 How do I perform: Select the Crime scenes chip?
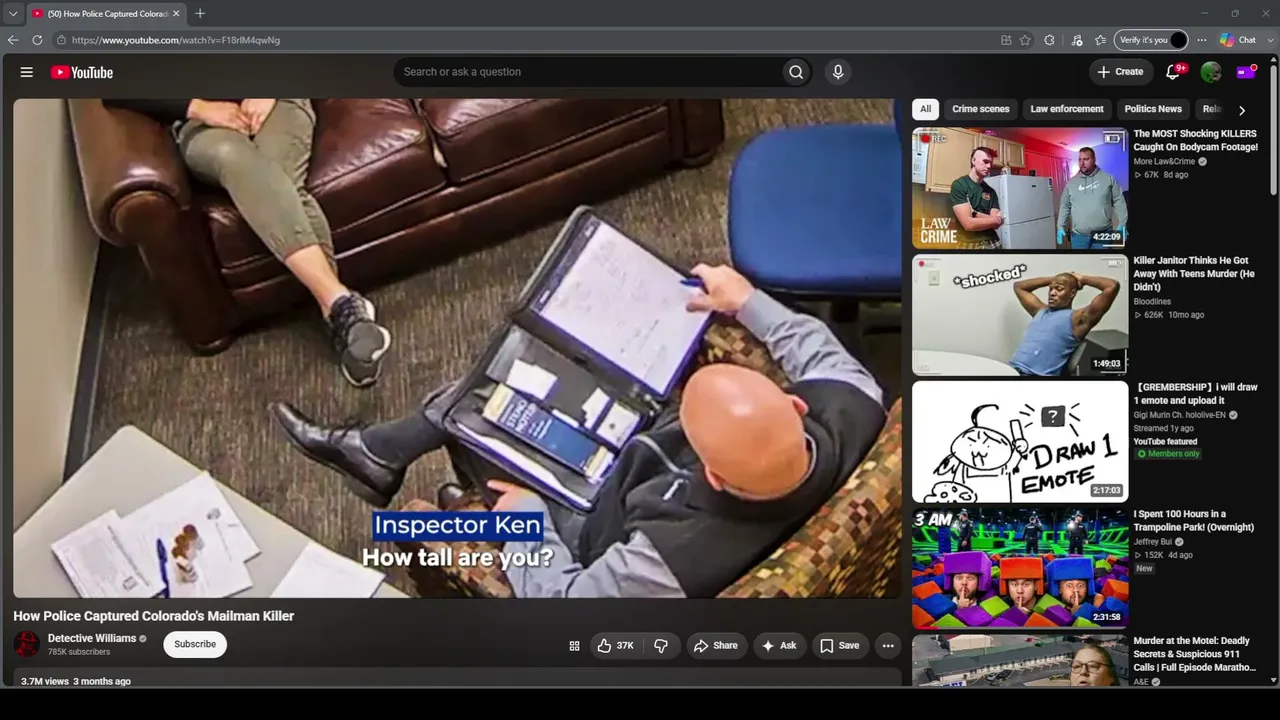click(981, 109)
